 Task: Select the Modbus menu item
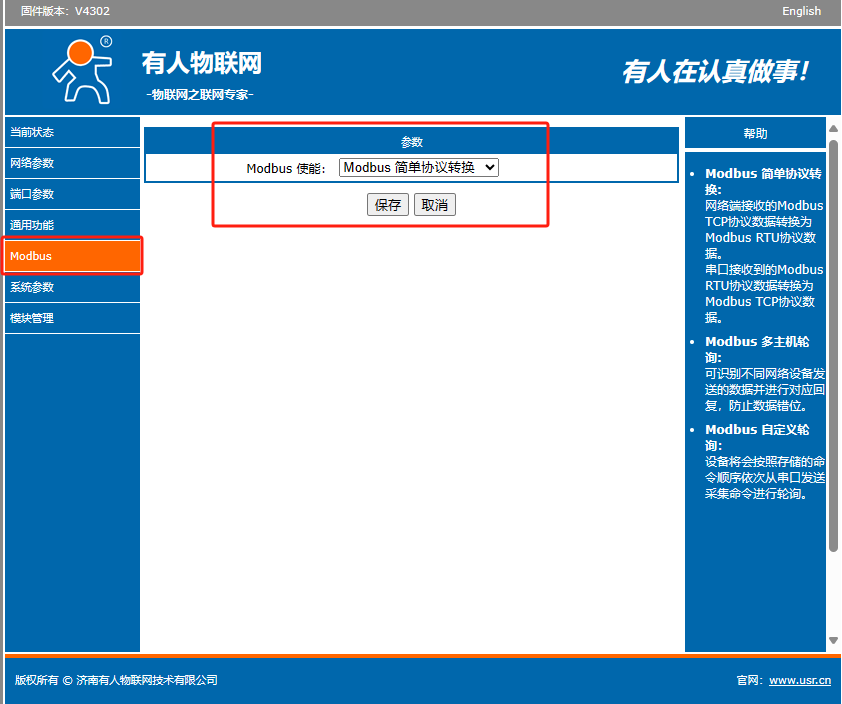72,256
